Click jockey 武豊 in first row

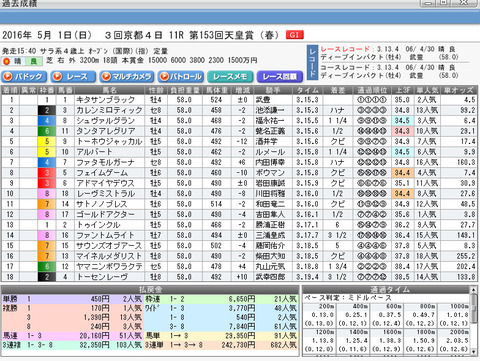[x=263, y=100]
